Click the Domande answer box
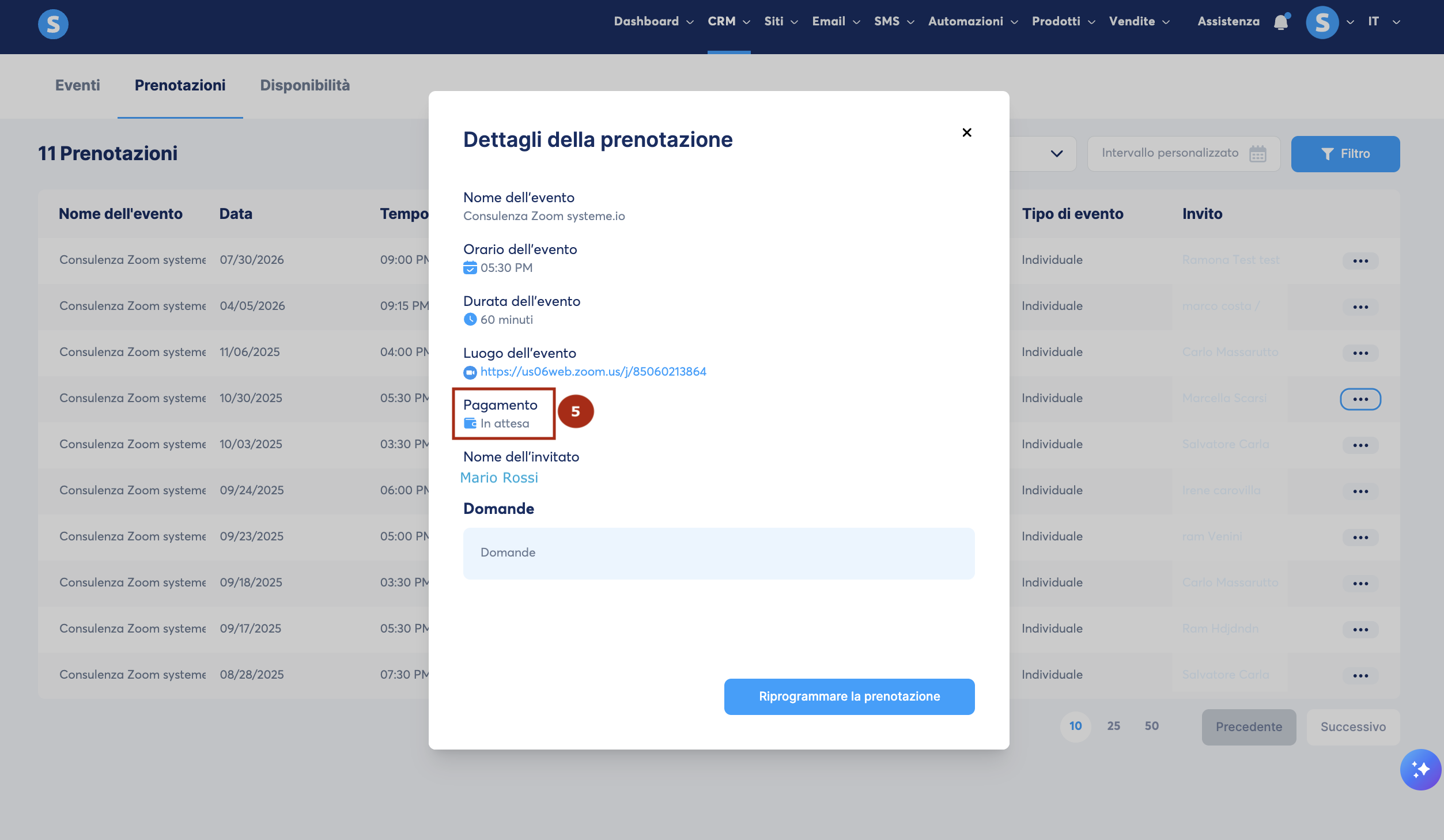1444x840 pixels. click(719, 554)
